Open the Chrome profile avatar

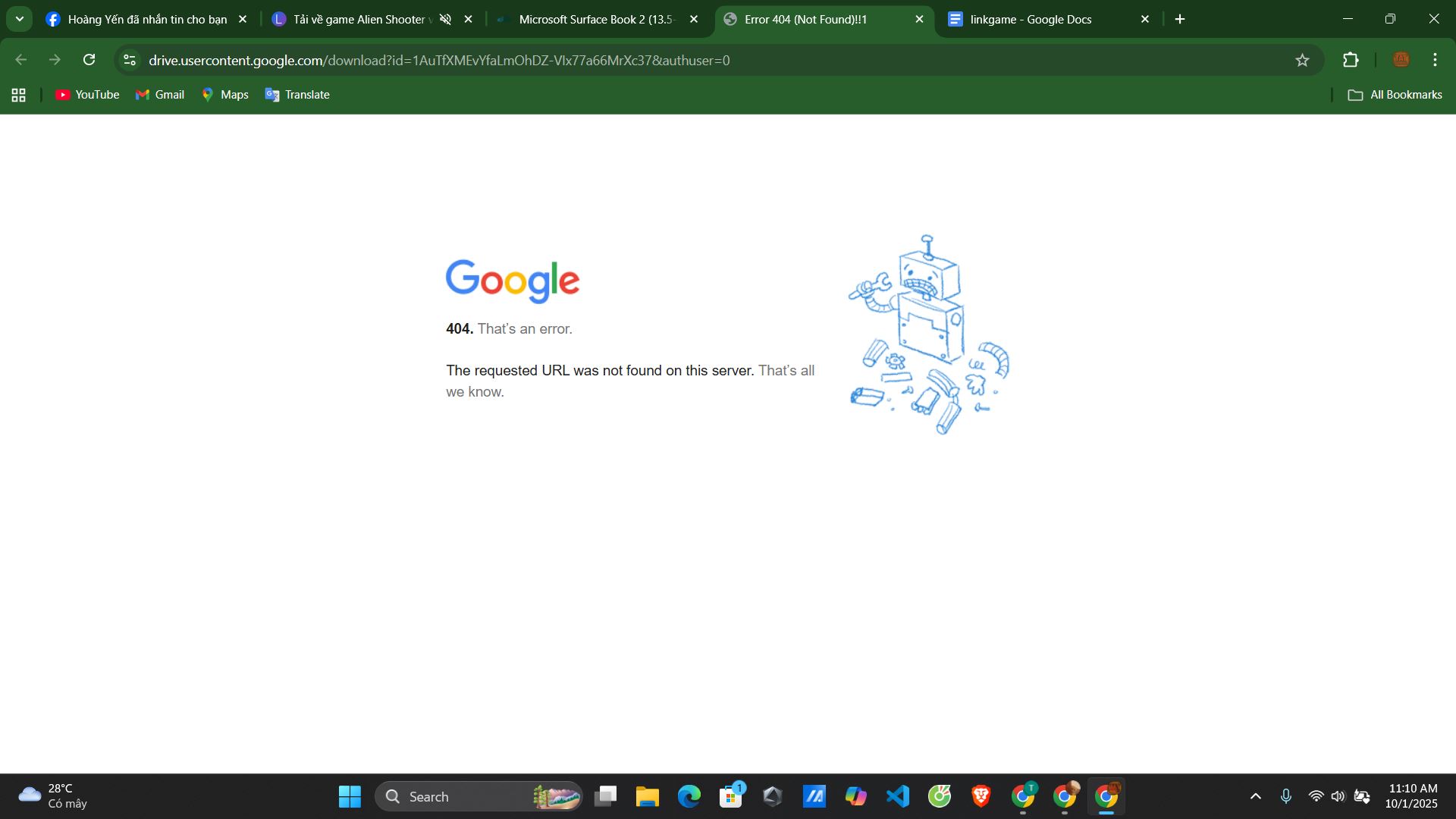point(1401,60)
